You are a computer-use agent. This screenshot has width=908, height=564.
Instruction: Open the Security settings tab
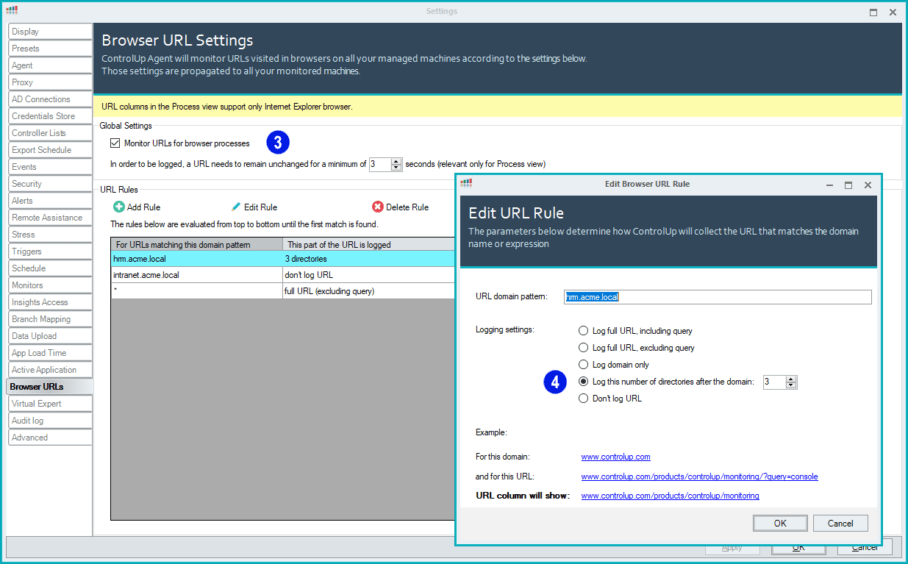coord(50,184)
